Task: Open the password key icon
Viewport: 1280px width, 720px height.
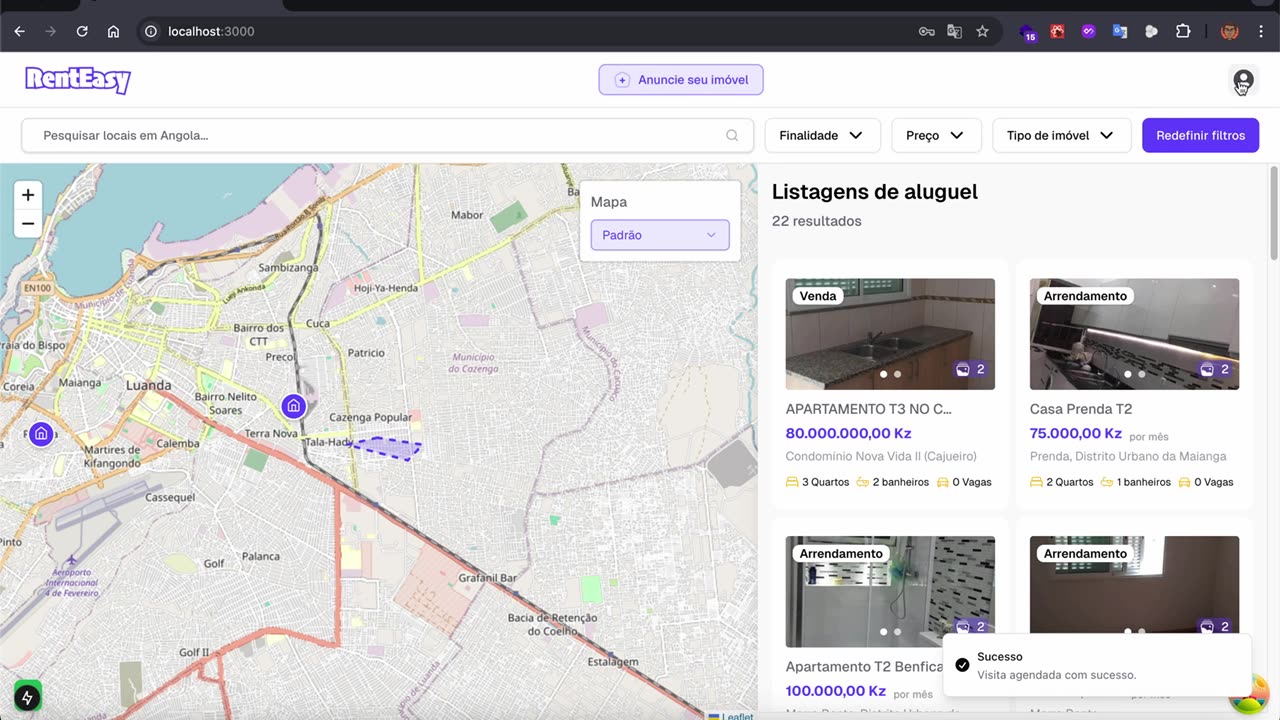Action: (x=926, y=31)
